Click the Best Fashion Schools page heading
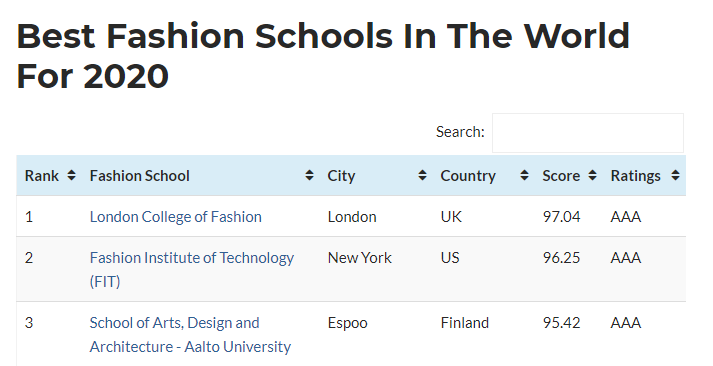Viewport: 713px width, 366px height. (323, 55)
